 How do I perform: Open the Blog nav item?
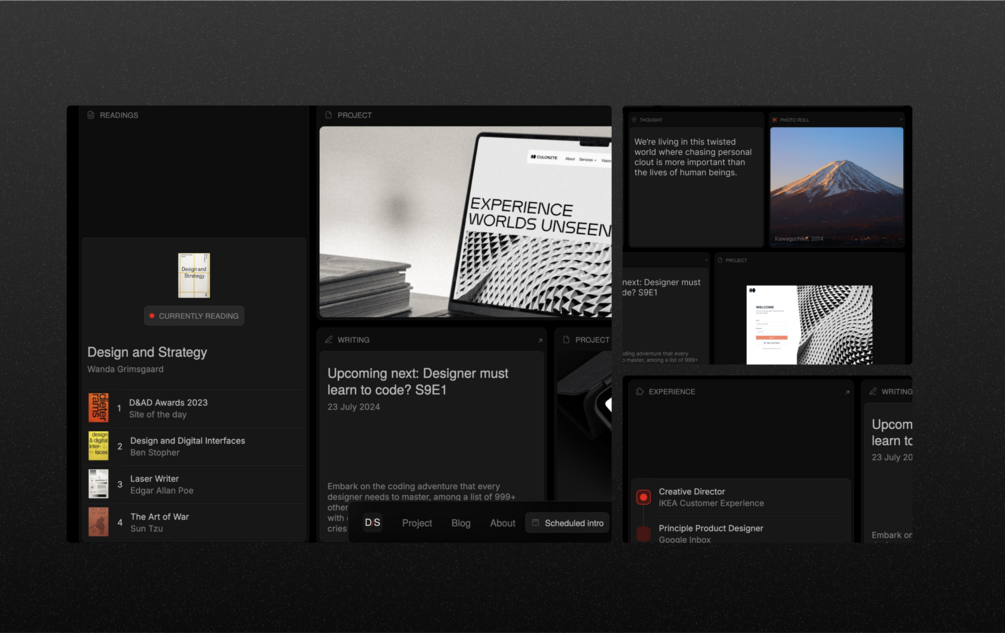pos(461,523)
